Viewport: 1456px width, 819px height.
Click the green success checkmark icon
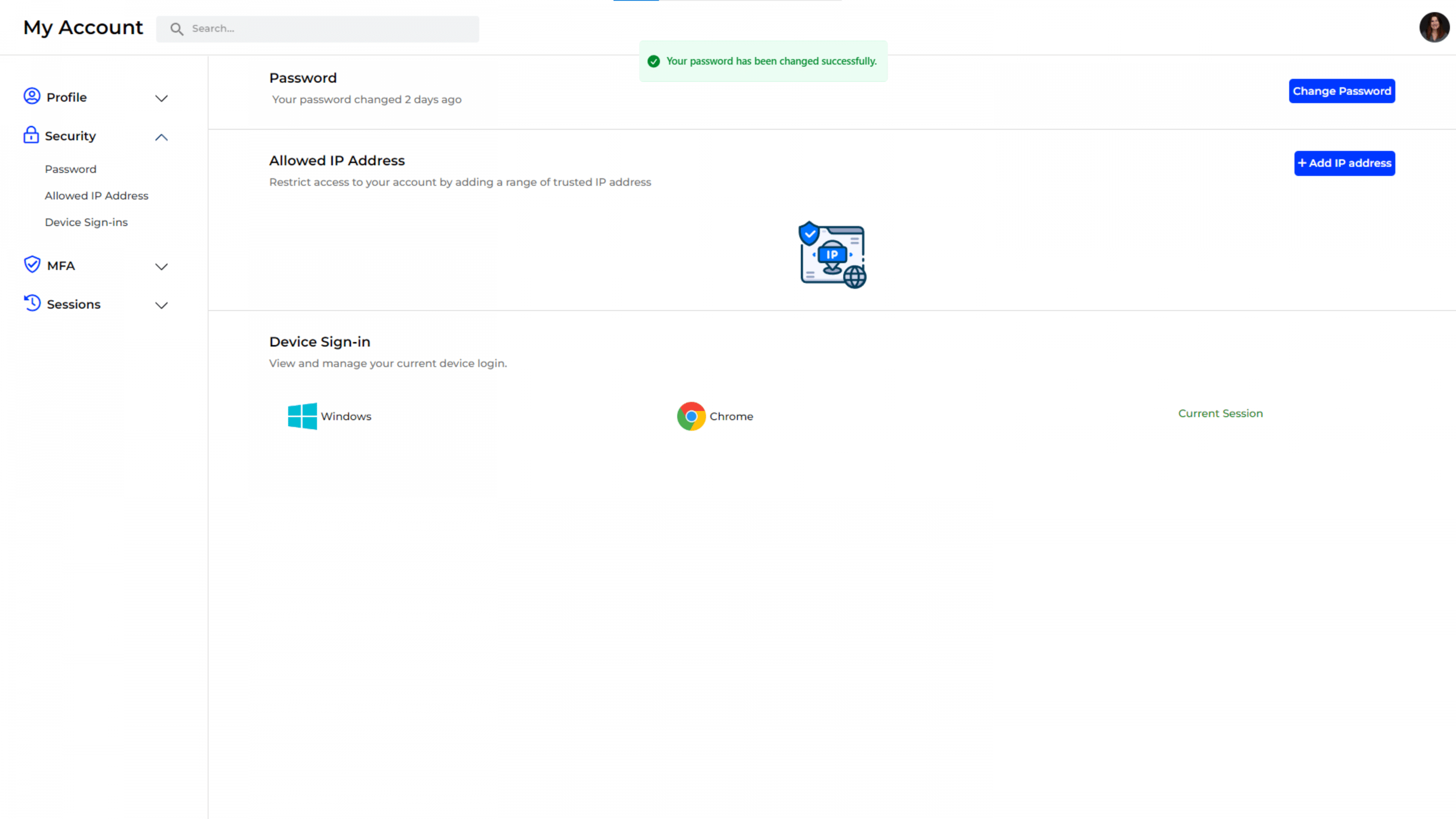653,61
